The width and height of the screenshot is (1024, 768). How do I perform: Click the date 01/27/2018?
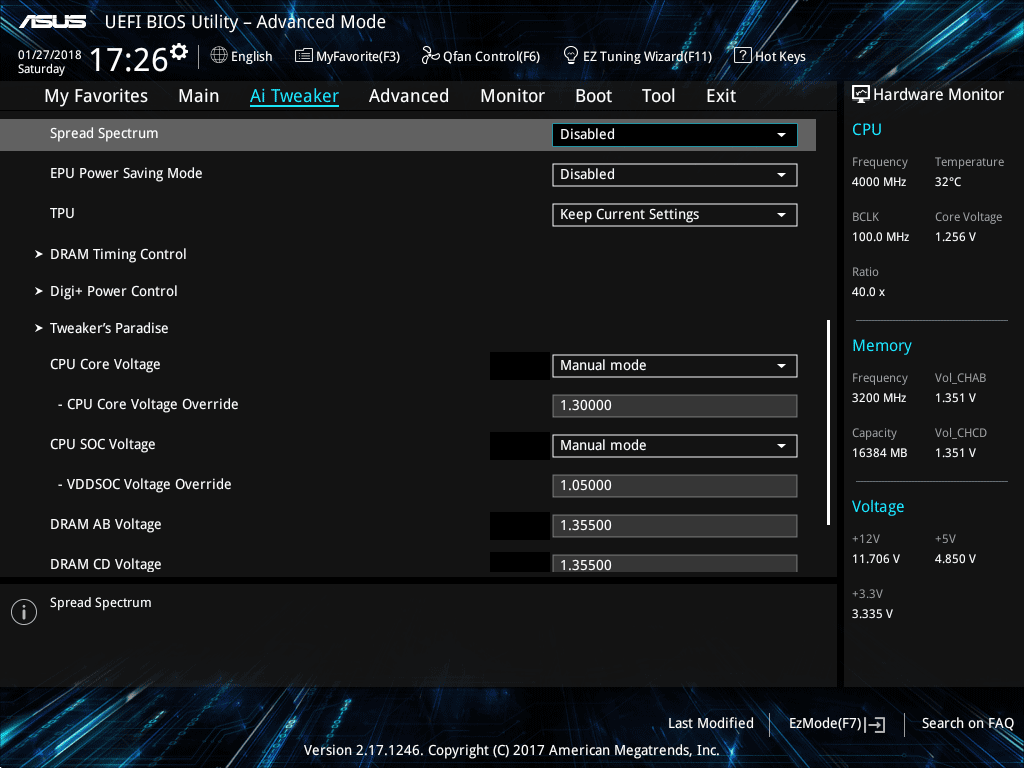coord(50,54)
